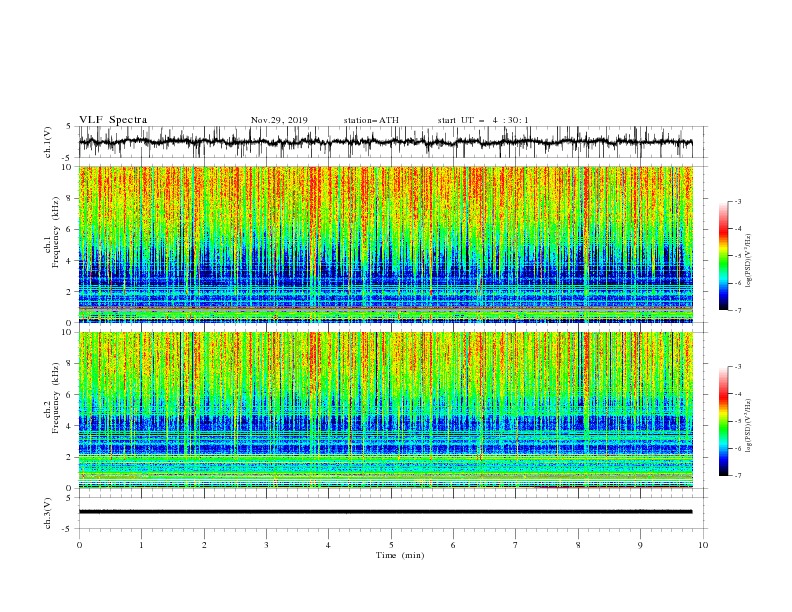Screen dimensions: 792x612
Task: Click the ch.1 frequency axis "8" tick label
Action: point(69,198)
